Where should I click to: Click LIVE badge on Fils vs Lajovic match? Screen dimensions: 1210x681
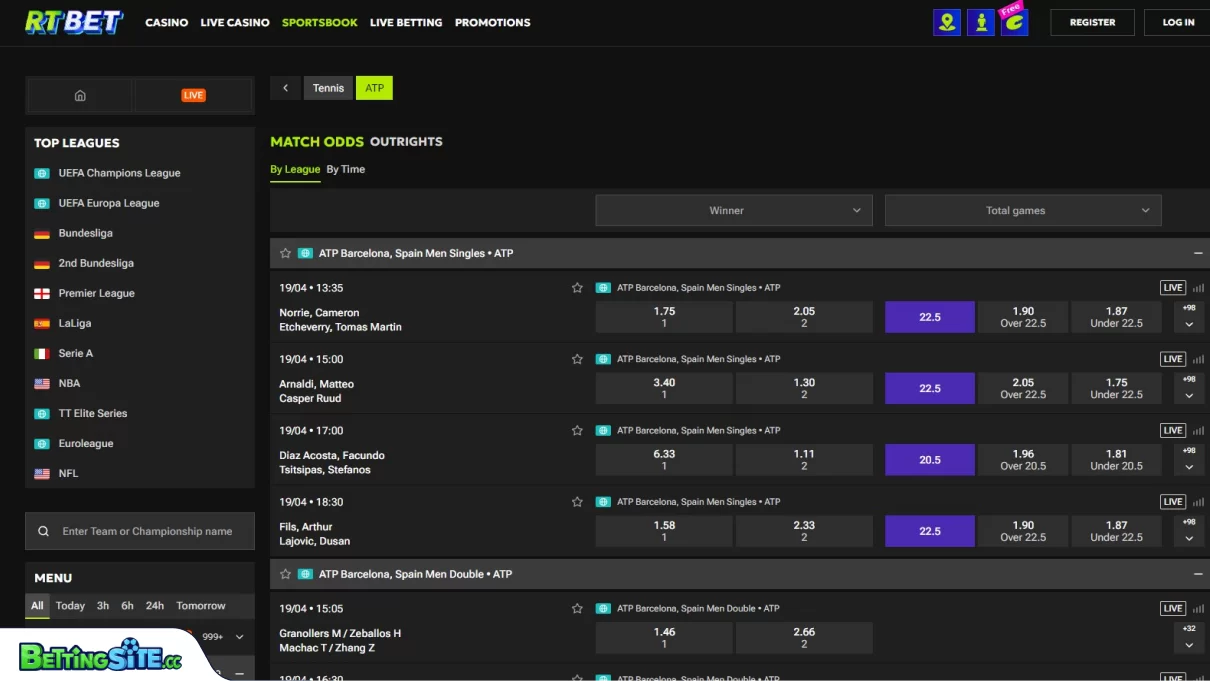(1173, 502)
